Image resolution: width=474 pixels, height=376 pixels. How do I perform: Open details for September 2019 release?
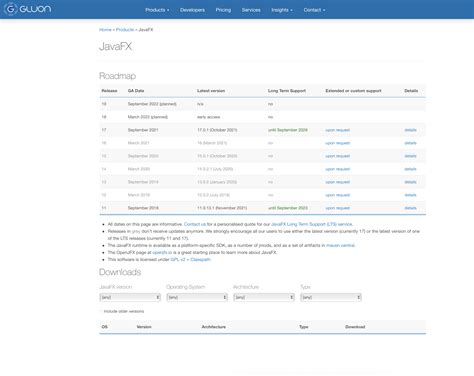coord(410,182)
